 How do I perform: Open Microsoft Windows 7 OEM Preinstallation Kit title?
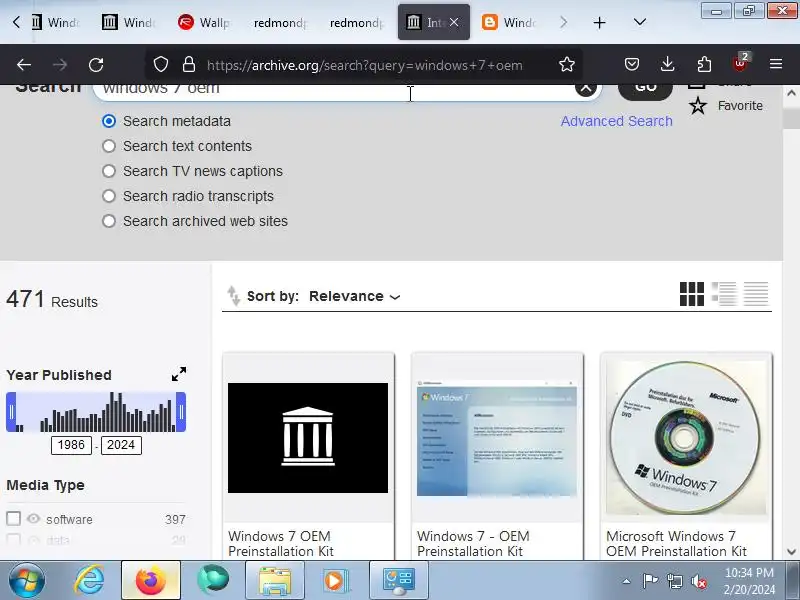tap(676, 544)
